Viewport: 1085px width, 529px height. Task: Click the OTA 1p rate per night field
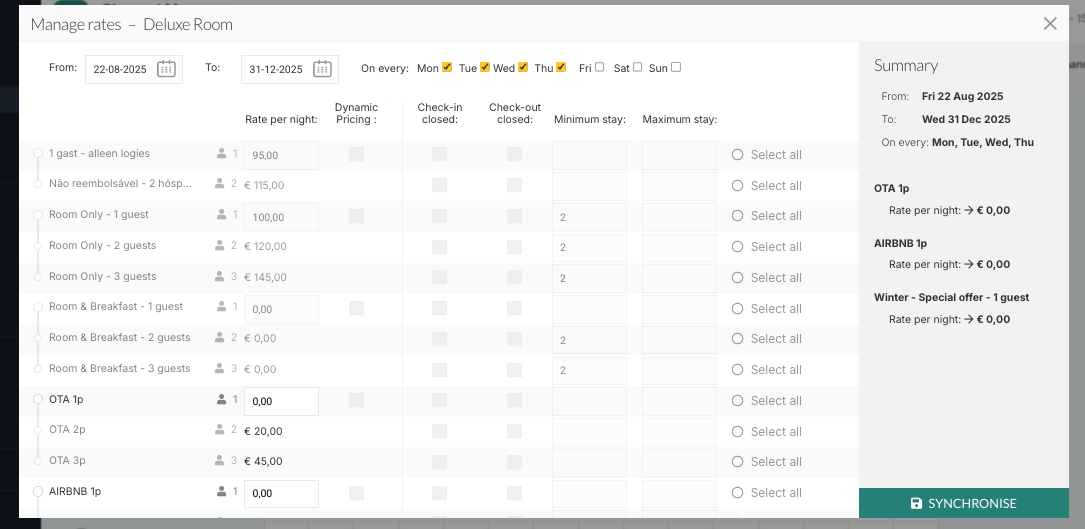point(282,402)
